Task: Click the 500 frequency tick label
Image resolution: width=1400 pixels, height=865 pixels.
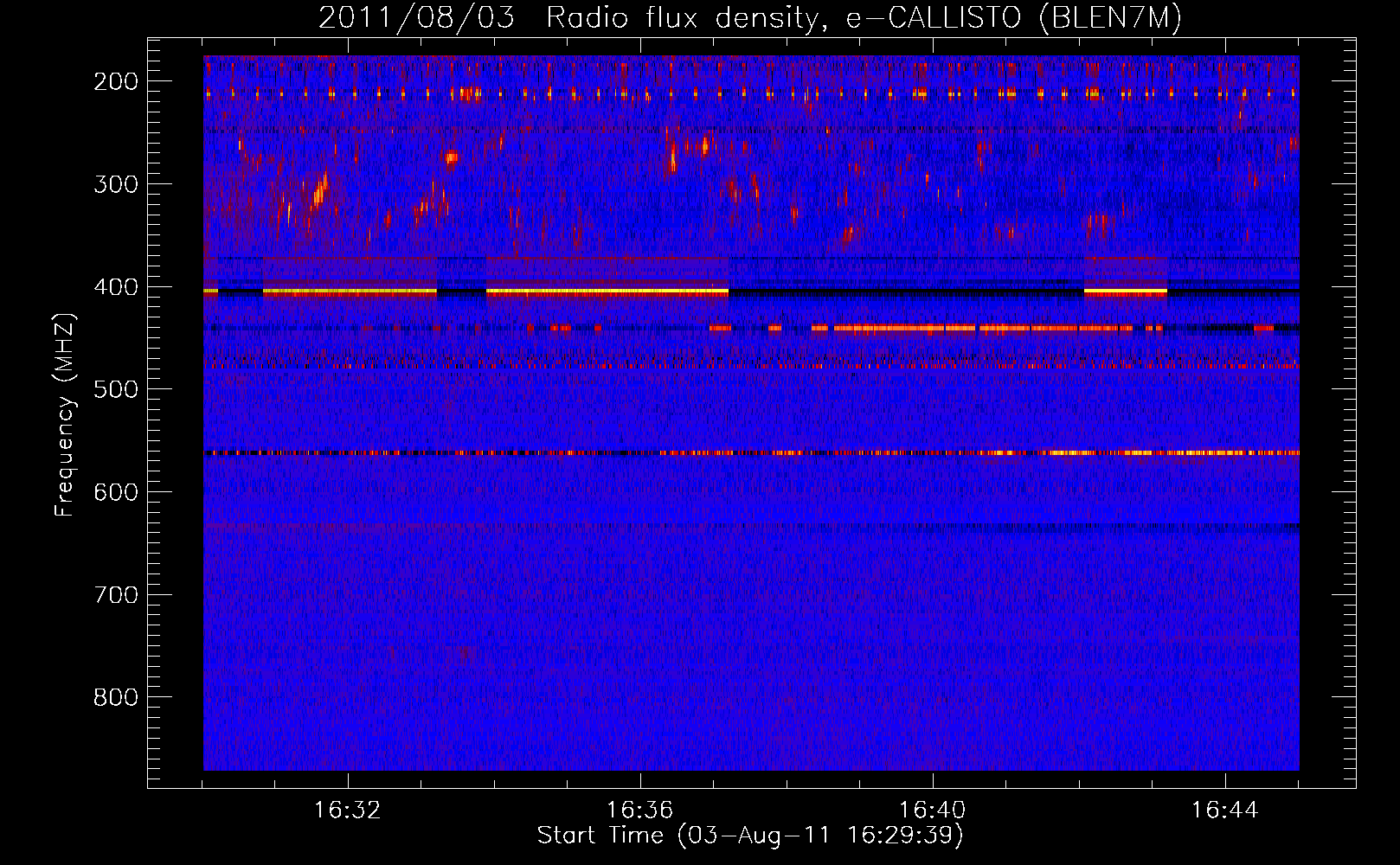Action: (x=116, y=389)
